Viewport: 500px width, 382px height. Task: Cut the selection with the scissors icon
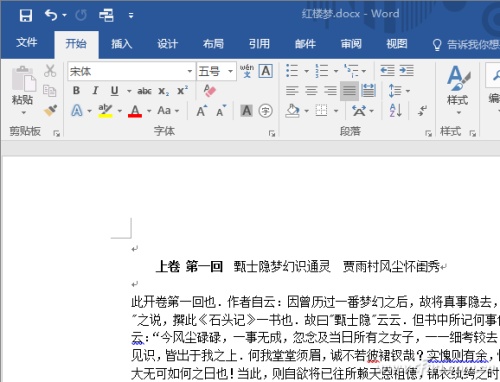[50, 71]
